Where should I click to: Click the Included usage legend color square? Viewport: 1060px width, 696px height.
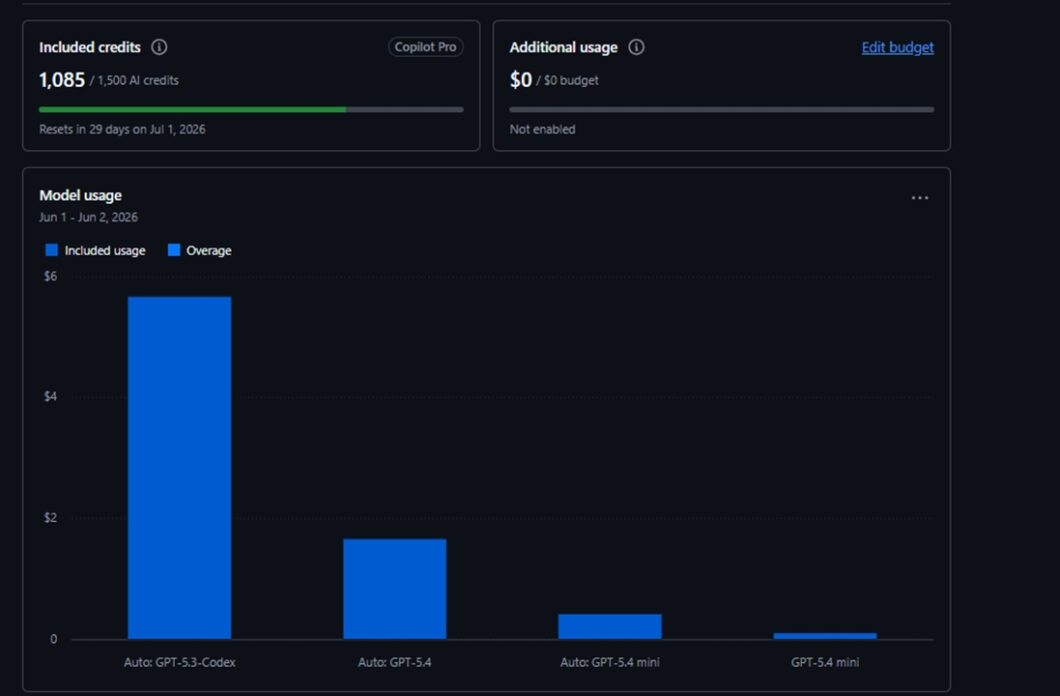(x=51, y=250)
